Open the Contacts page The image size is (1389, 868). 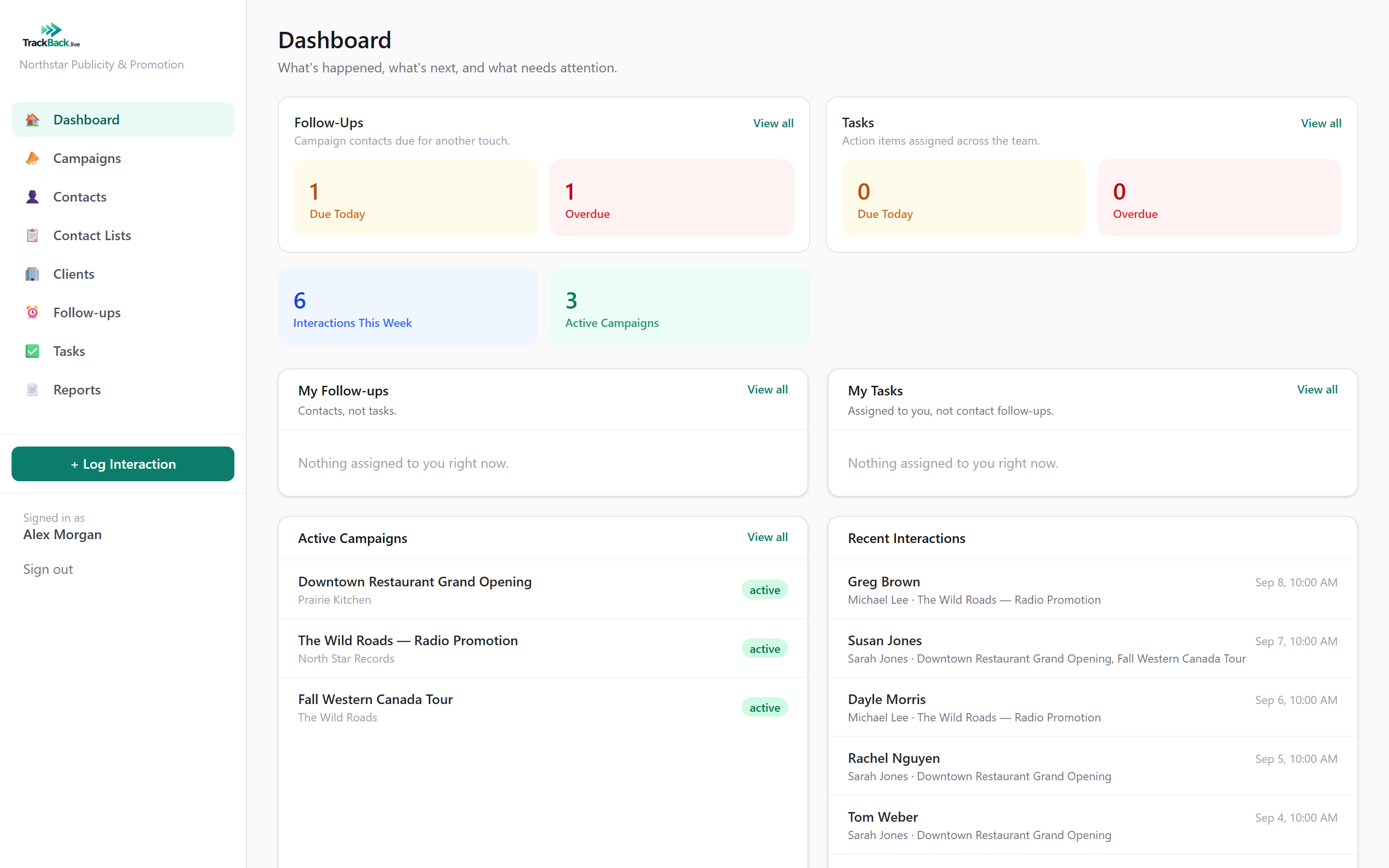(x=123, y=196)
